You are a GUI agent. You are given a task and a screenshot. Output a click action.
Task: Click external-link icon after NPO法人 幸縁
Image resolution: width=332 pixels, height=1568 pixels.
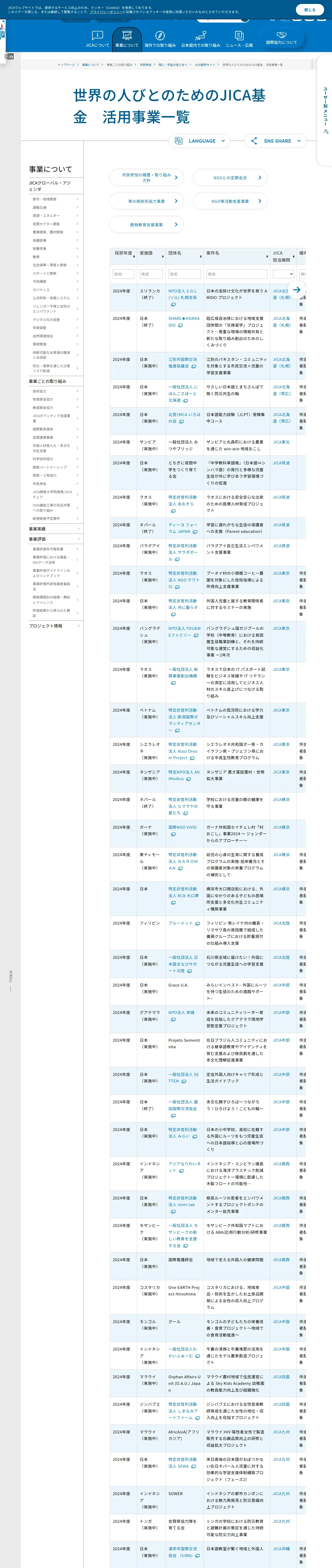pyautogui.click(x=173, y=1019)
